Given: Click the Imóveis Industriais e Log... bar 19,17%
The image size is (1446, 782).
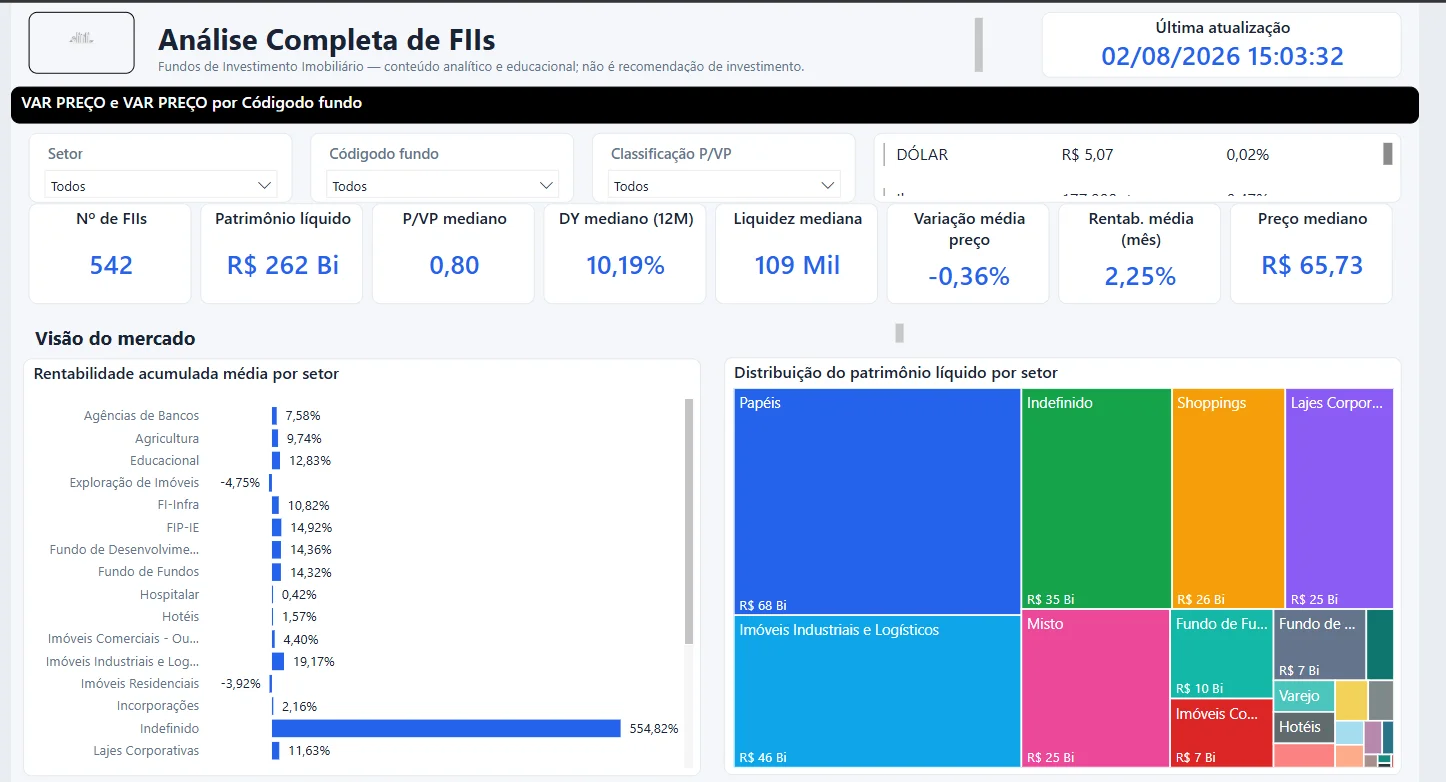Looking at the screenshot, I should coord(278,661).
